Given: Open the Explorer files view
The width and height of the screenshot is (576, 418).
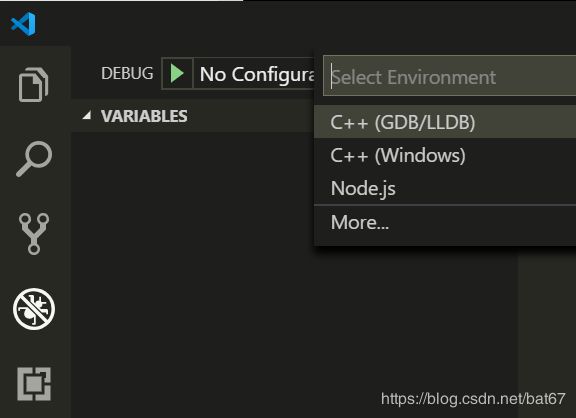Looking at the screenshot, I should pos(33,84).
